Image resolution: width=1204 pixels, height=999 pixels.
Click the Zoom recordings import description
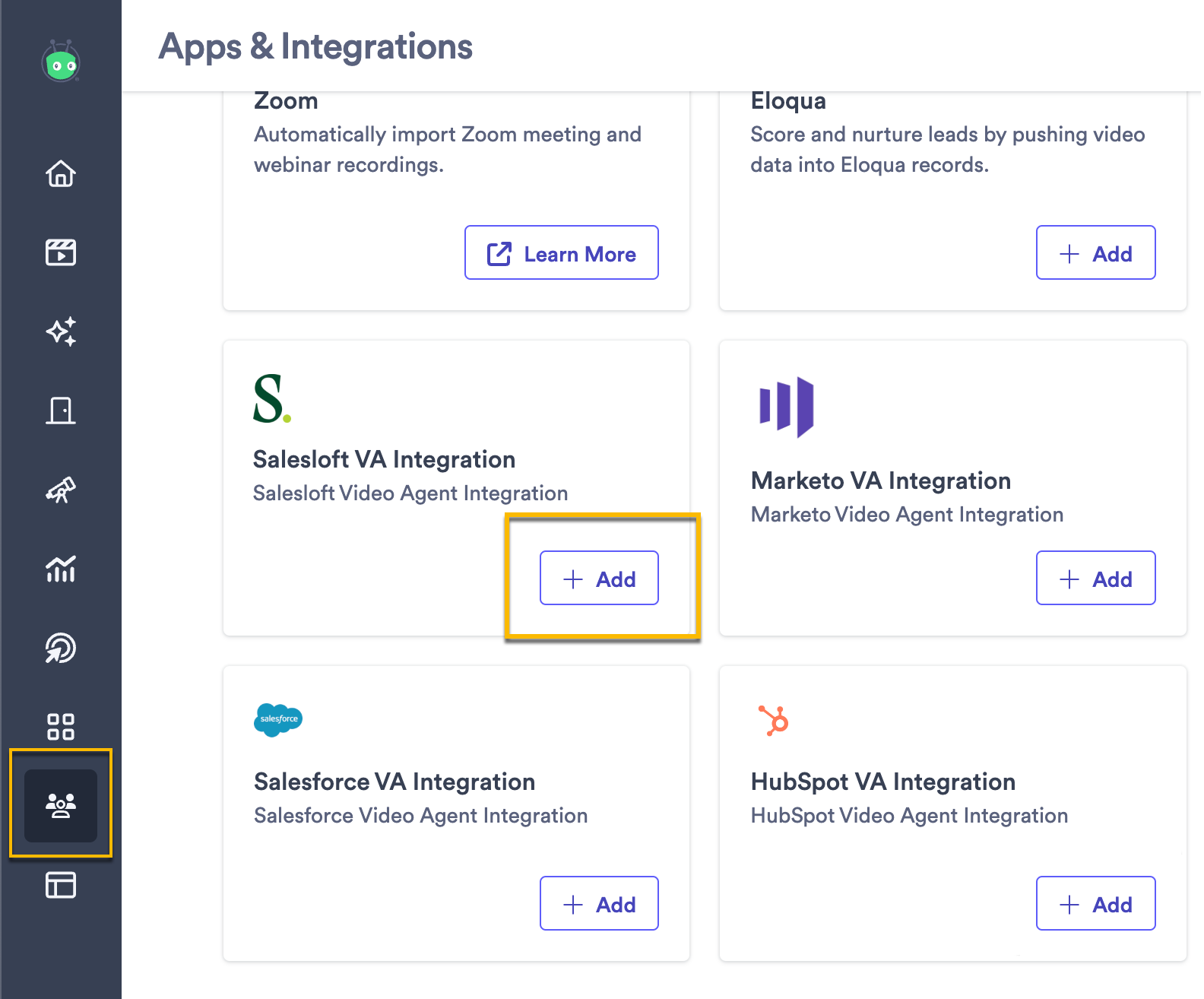[x=448, y=150]
